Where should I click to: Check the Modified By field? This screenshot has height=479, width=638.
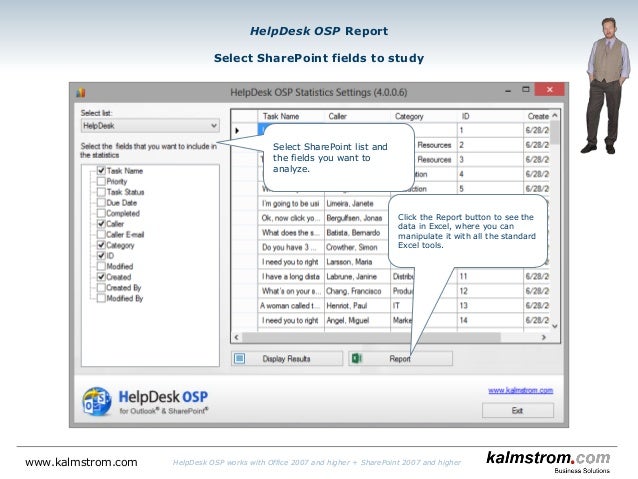tap(101, 298)
